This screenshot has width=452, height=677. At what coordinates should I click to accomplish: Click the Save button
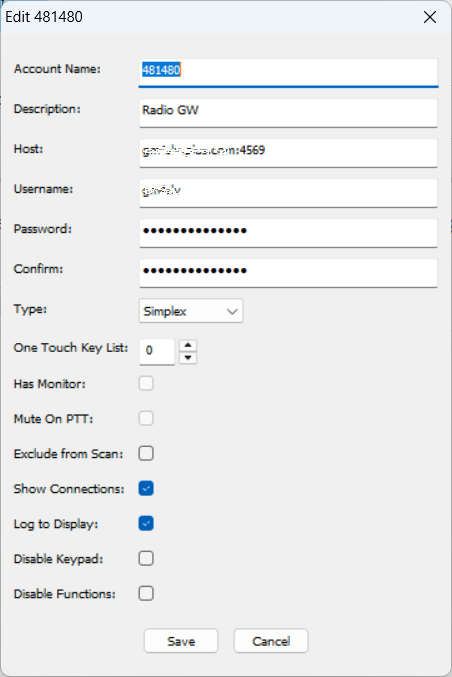pyautogui.click(x=181, y=641)
